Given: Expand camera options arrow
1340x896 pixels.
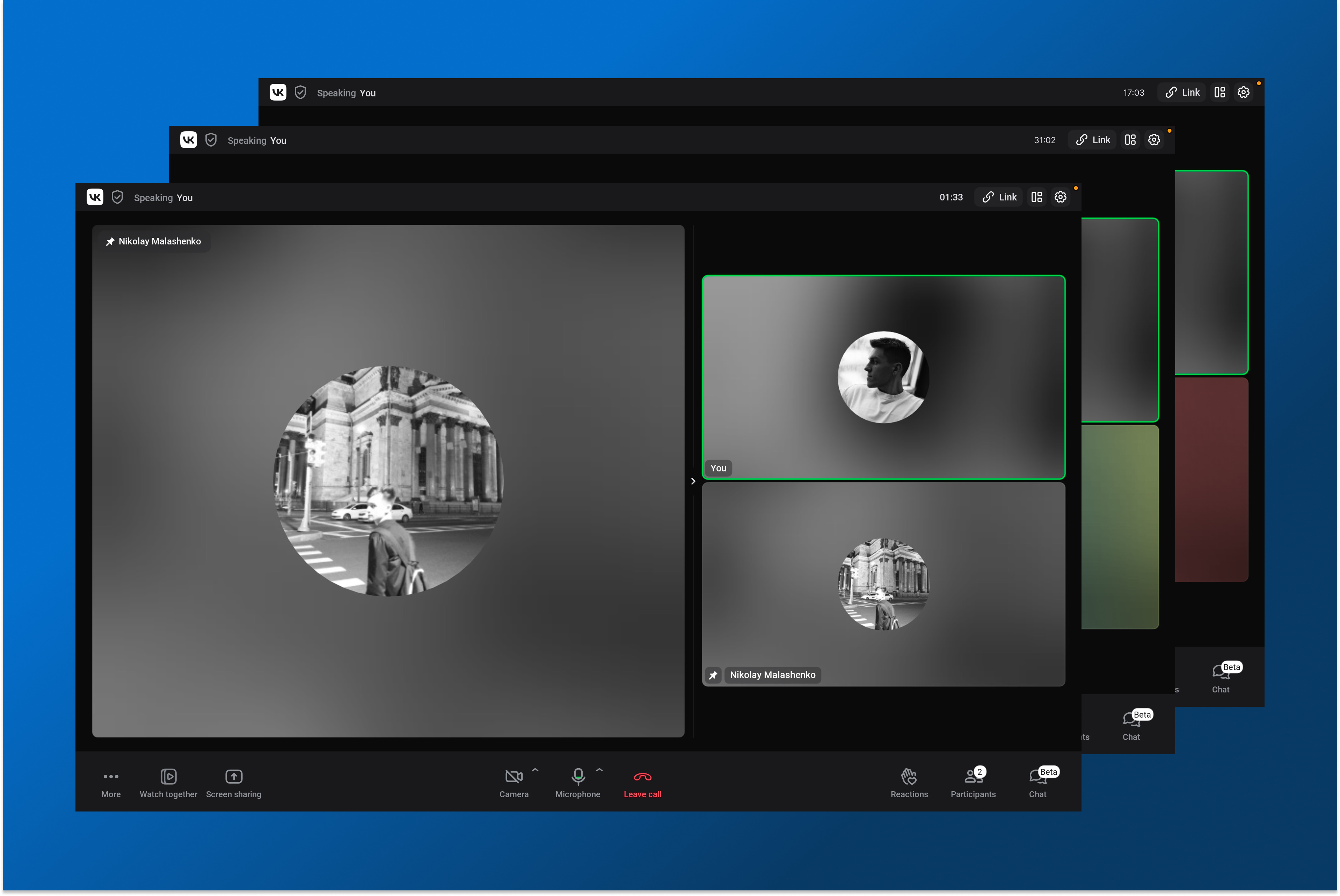Looking at the screenshot, I should pos(535,770).
